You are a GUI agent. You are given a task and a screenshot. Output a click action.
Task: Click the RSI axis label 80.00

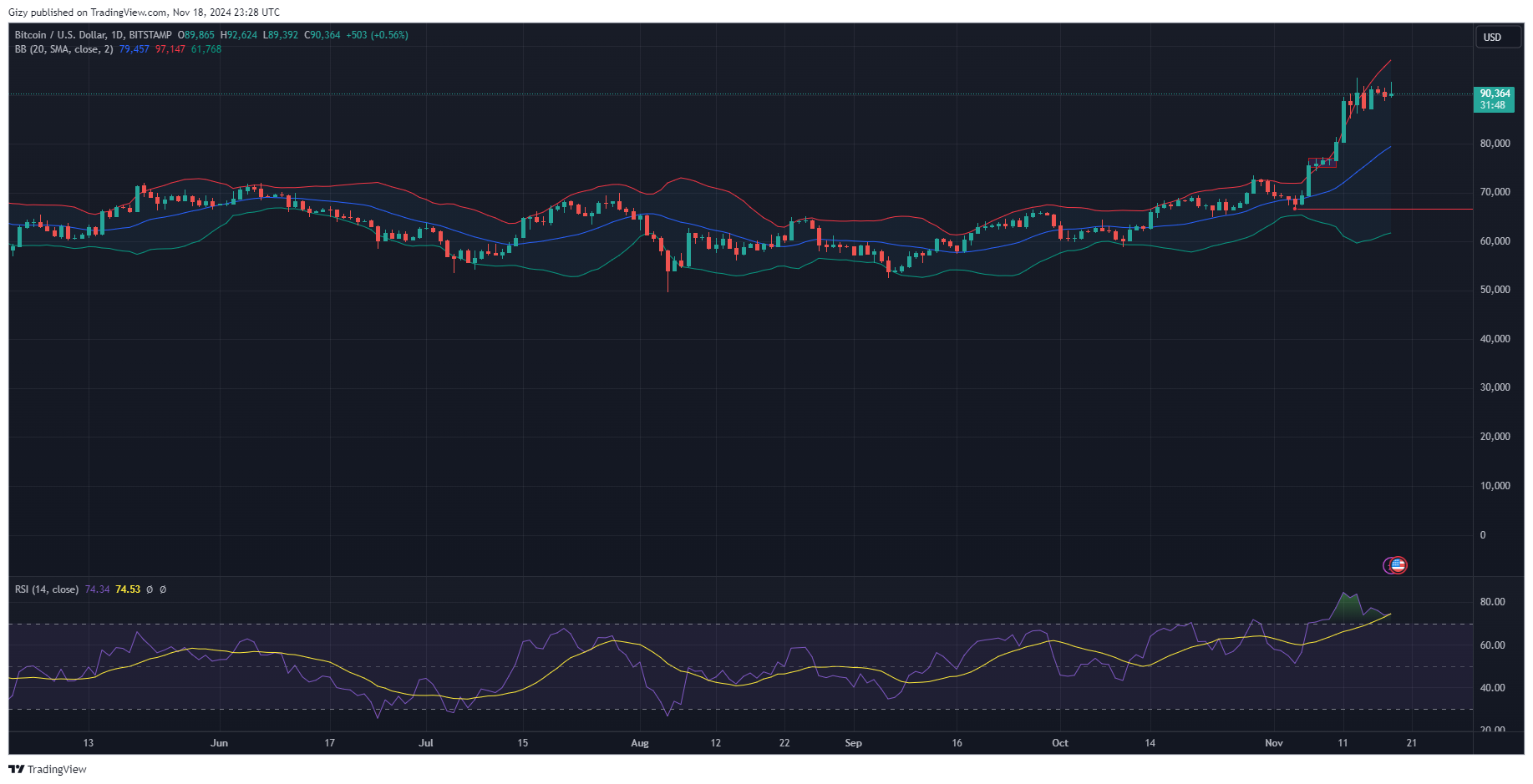click(1493, 602)
